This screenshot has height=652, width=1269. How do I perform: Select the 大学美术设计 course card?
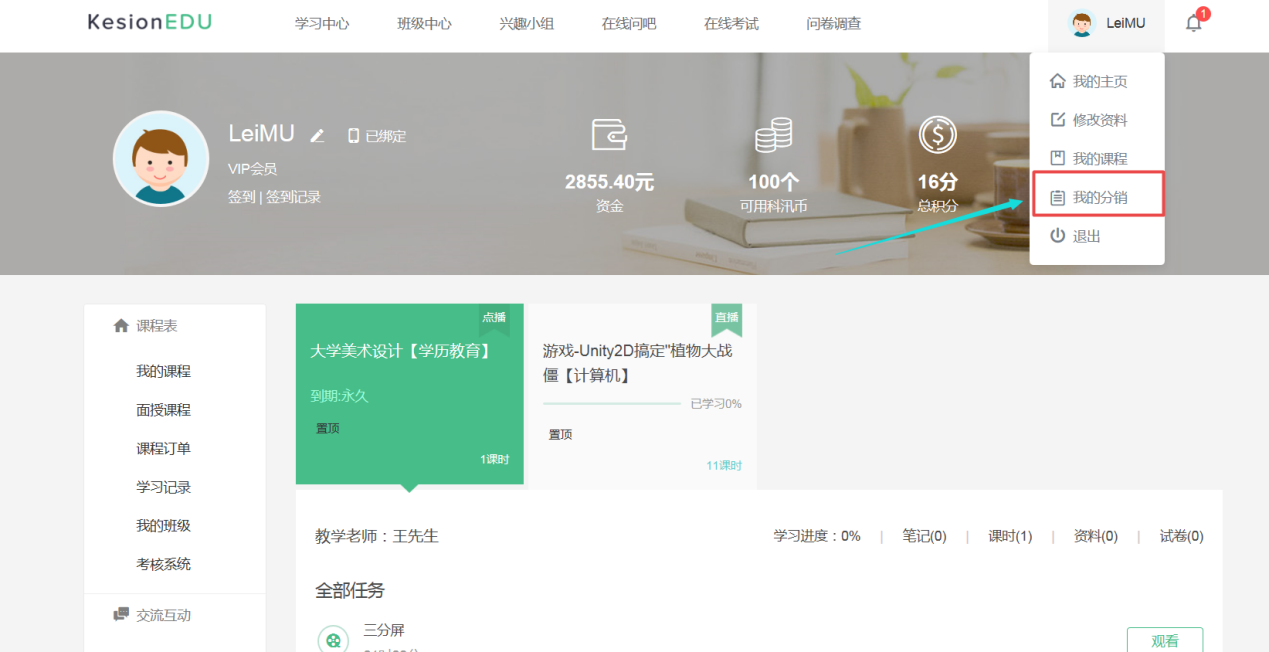tap(410, 394)
